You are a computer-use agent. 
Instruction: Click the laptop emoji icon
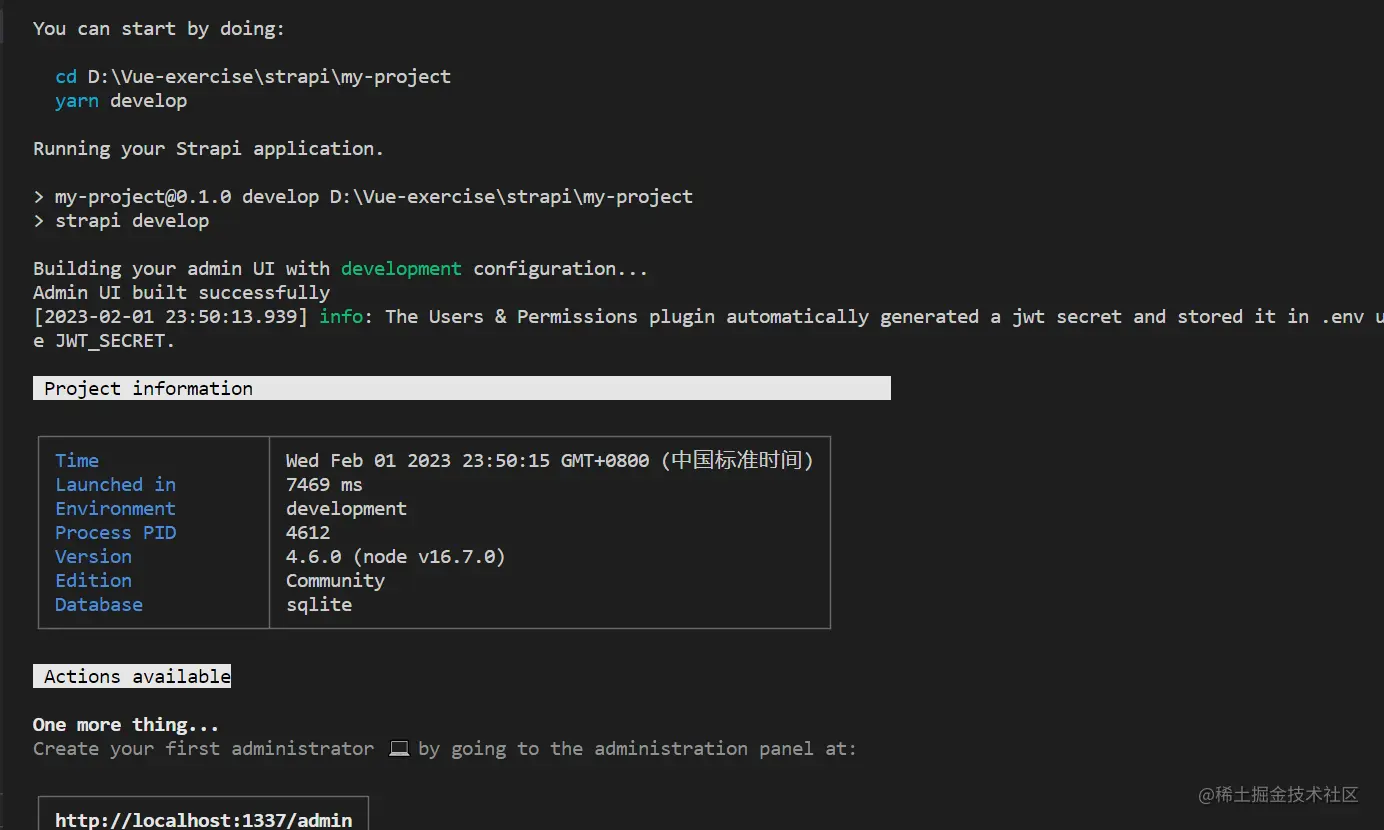point(399,749)
